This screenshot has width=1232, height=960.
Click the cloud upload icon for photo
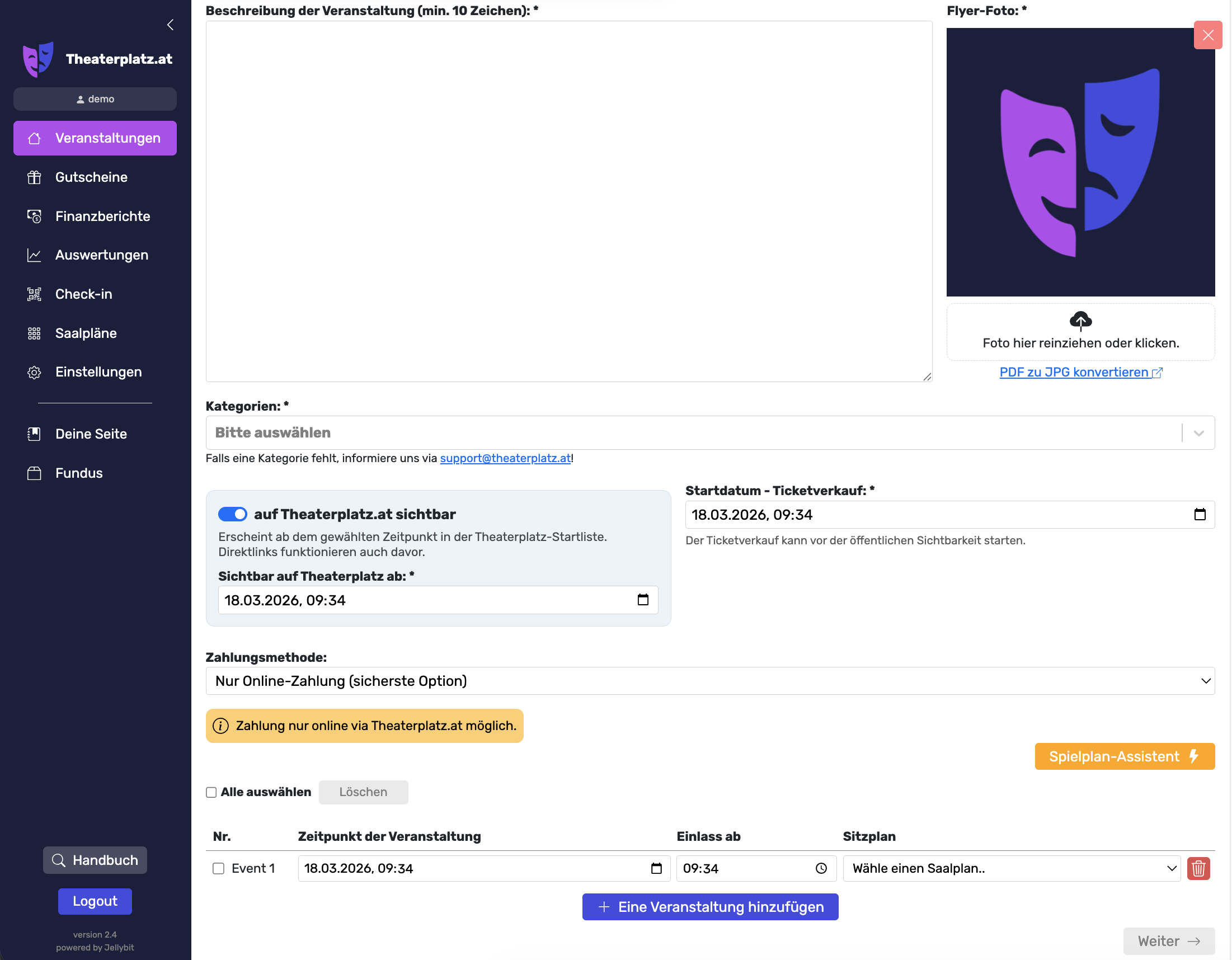click(1080, 321)
